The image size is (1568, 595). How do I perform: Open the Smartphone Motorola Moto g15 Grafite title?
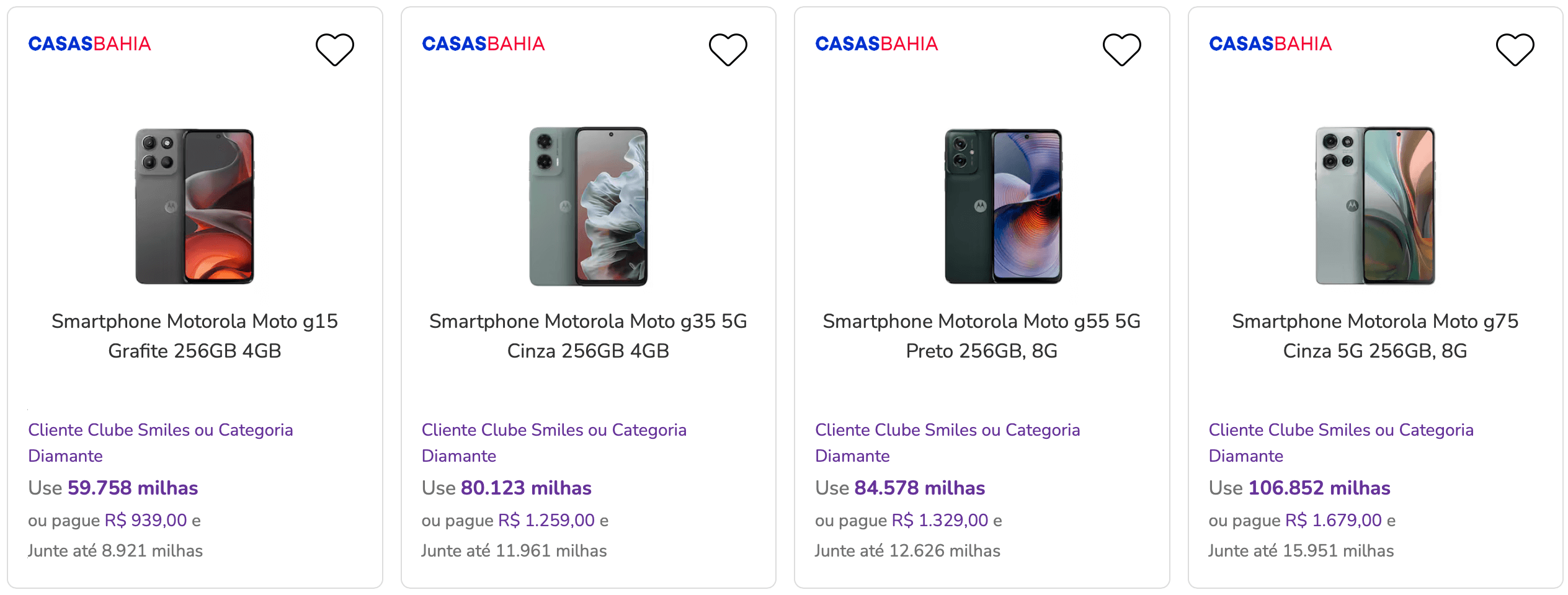pos(195,336)
